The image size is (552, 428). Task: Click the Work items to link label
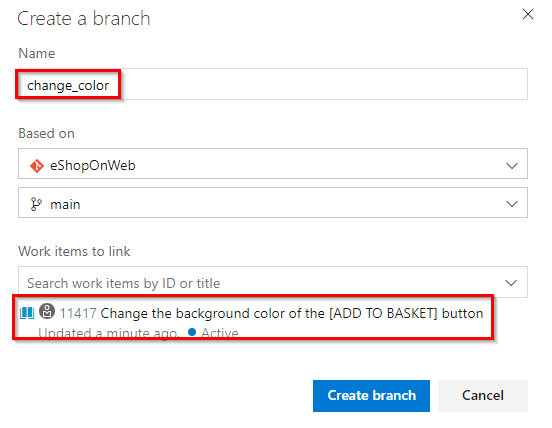74,251
